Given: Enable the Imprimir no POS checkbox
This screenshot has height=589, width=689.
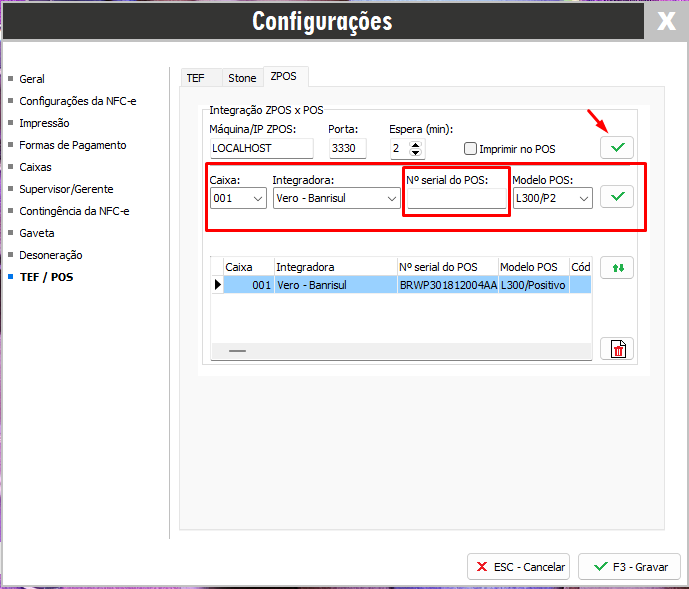Looking at the screenshot, I should [x=471, y=149].
